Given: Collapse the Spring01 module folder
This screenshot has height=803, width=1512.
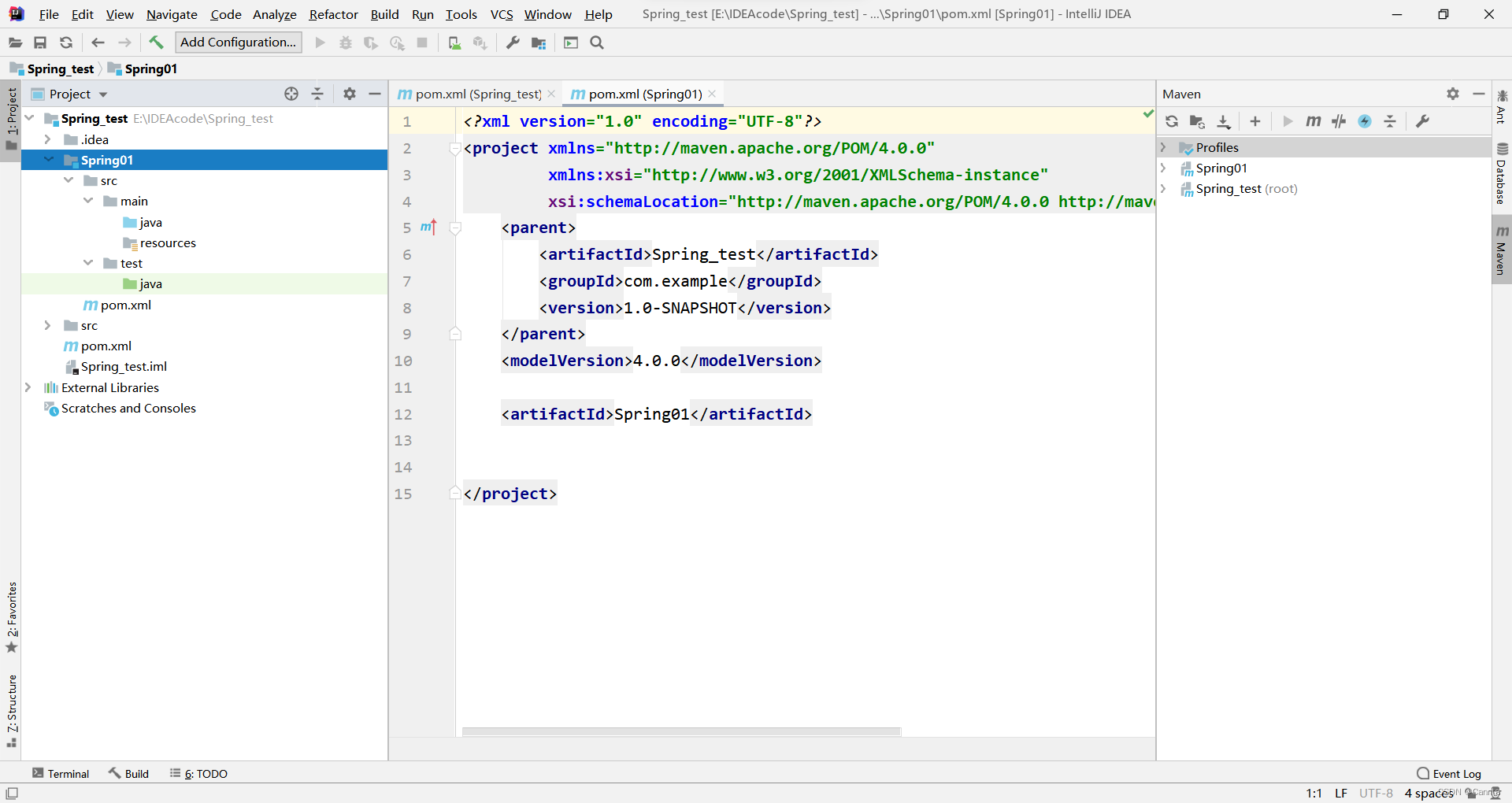Looking at the screenshot, I should click(49, 160).
